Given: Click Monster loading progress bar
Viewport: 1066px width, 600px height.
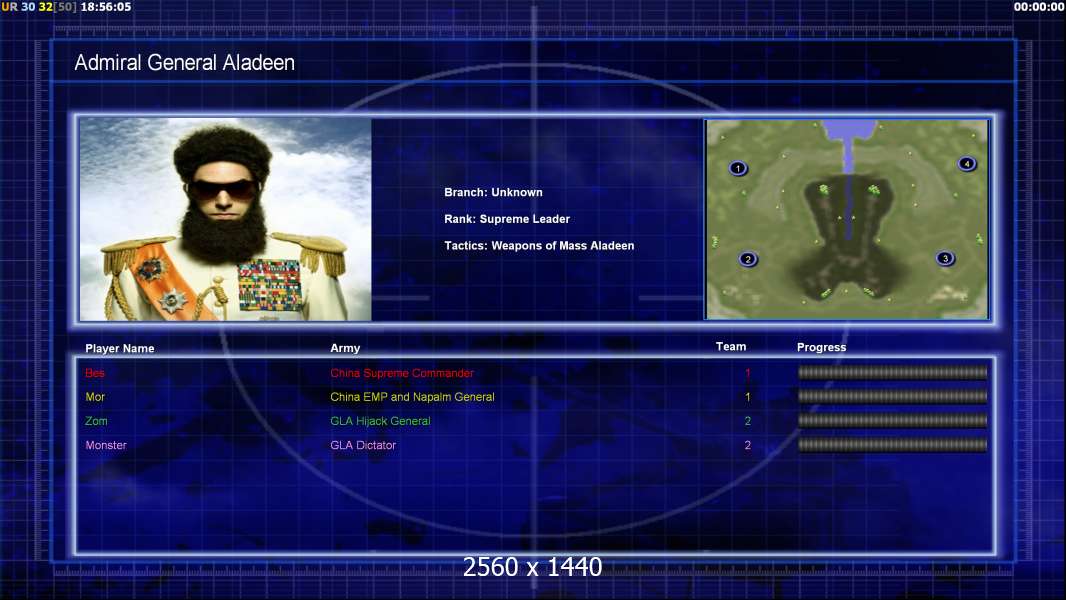Looking at the screenshot, I should (x=892, y=445).
